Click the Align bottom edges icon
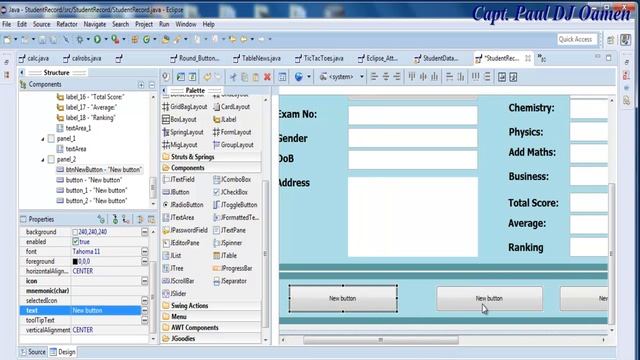This screenshot has height=360, width=640. pos(434,77)
